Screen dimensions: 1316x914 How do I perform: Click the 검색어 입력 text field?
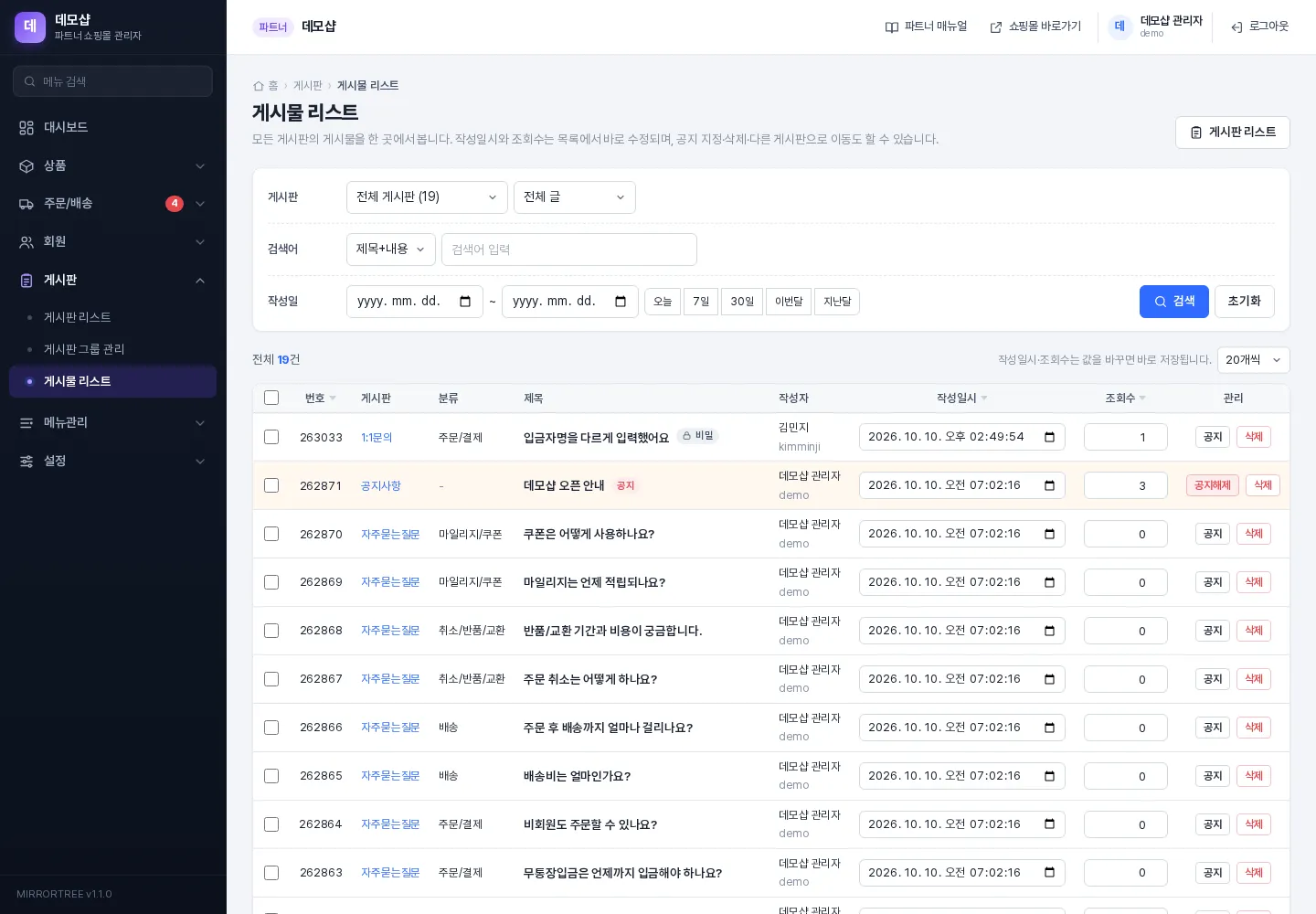(x=569, y=250)
